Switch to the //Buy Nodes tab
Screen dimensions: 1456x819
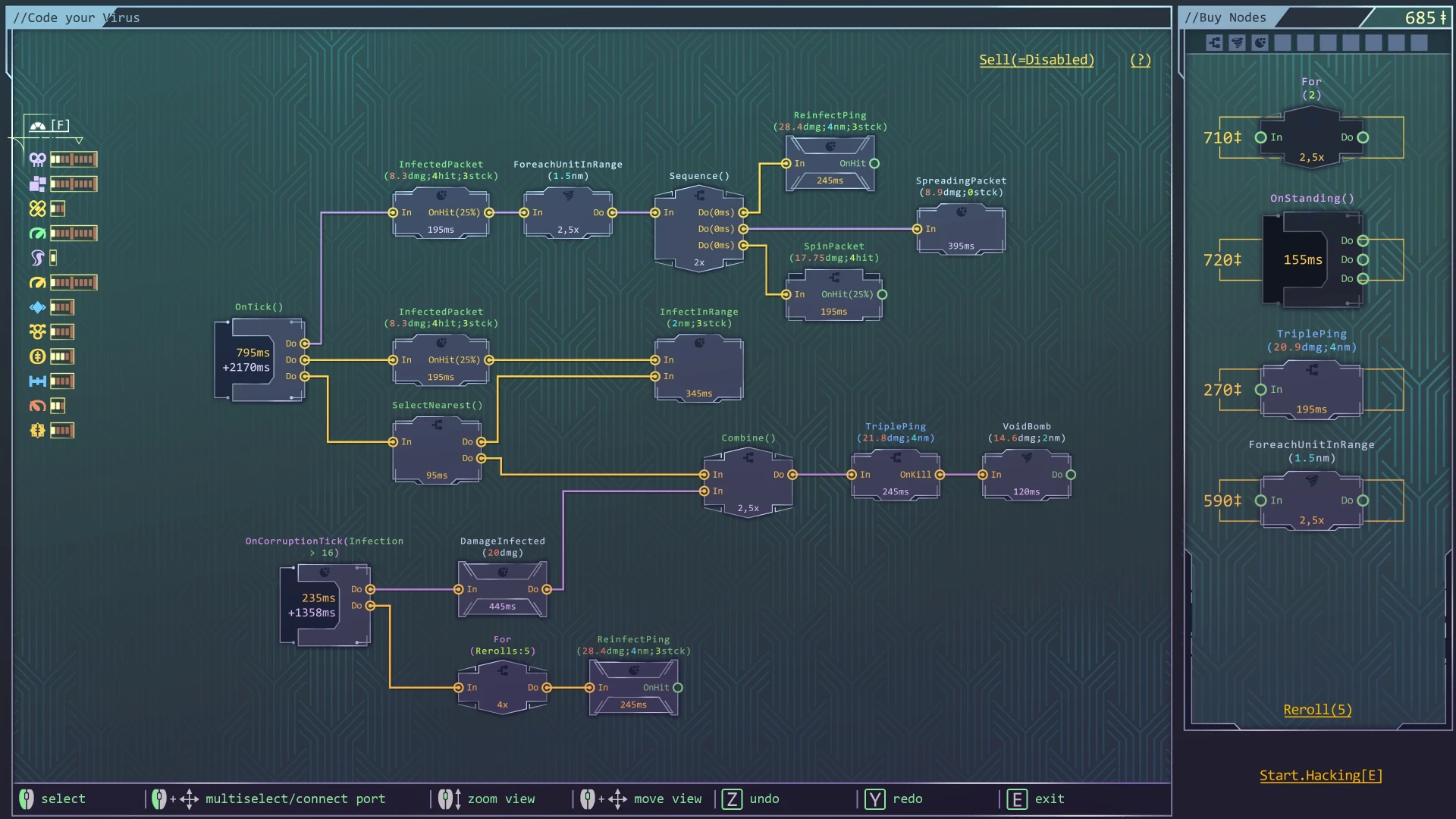click(1225, 17)
